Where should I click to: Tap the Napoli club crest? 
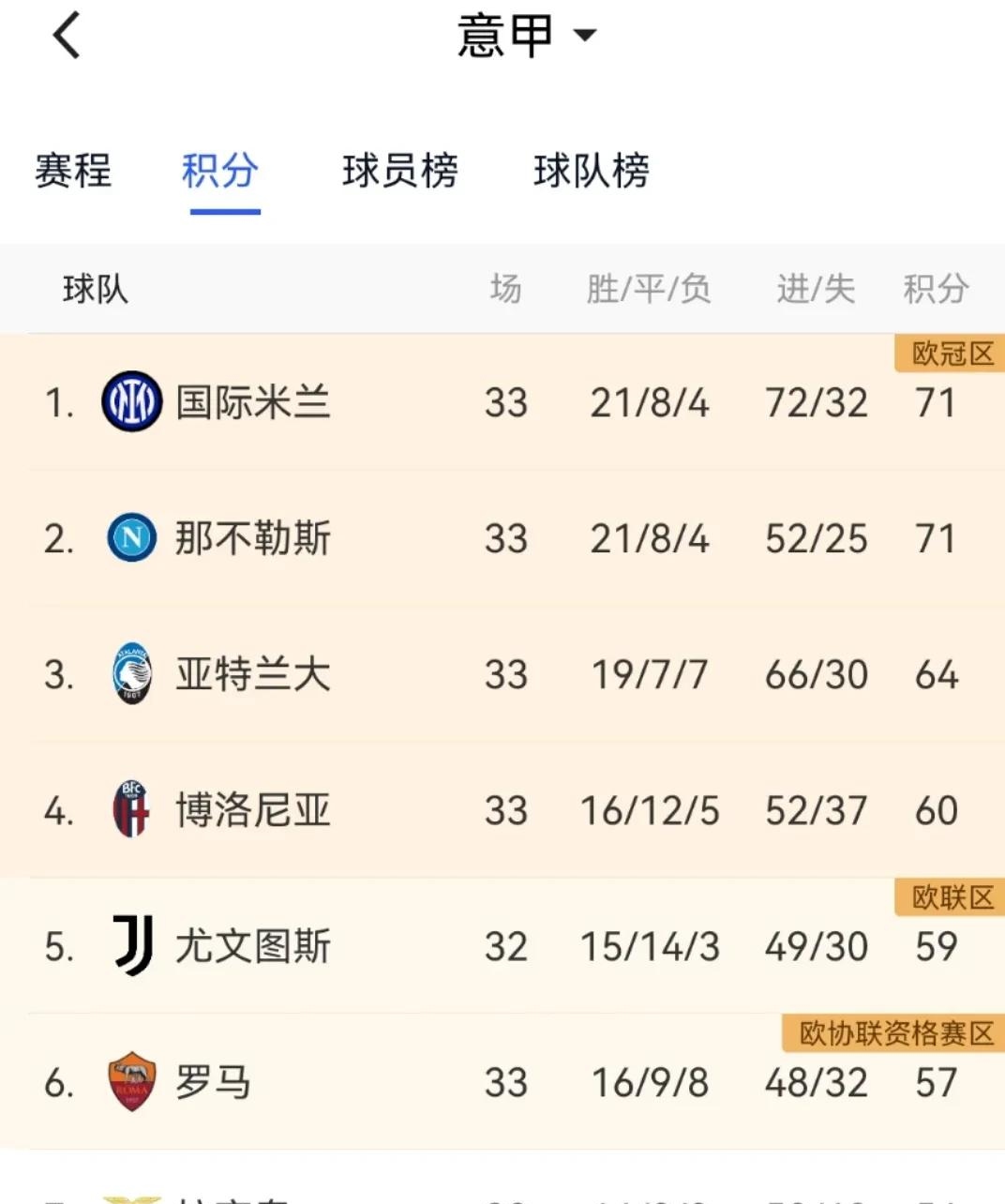tap(132, 538)
